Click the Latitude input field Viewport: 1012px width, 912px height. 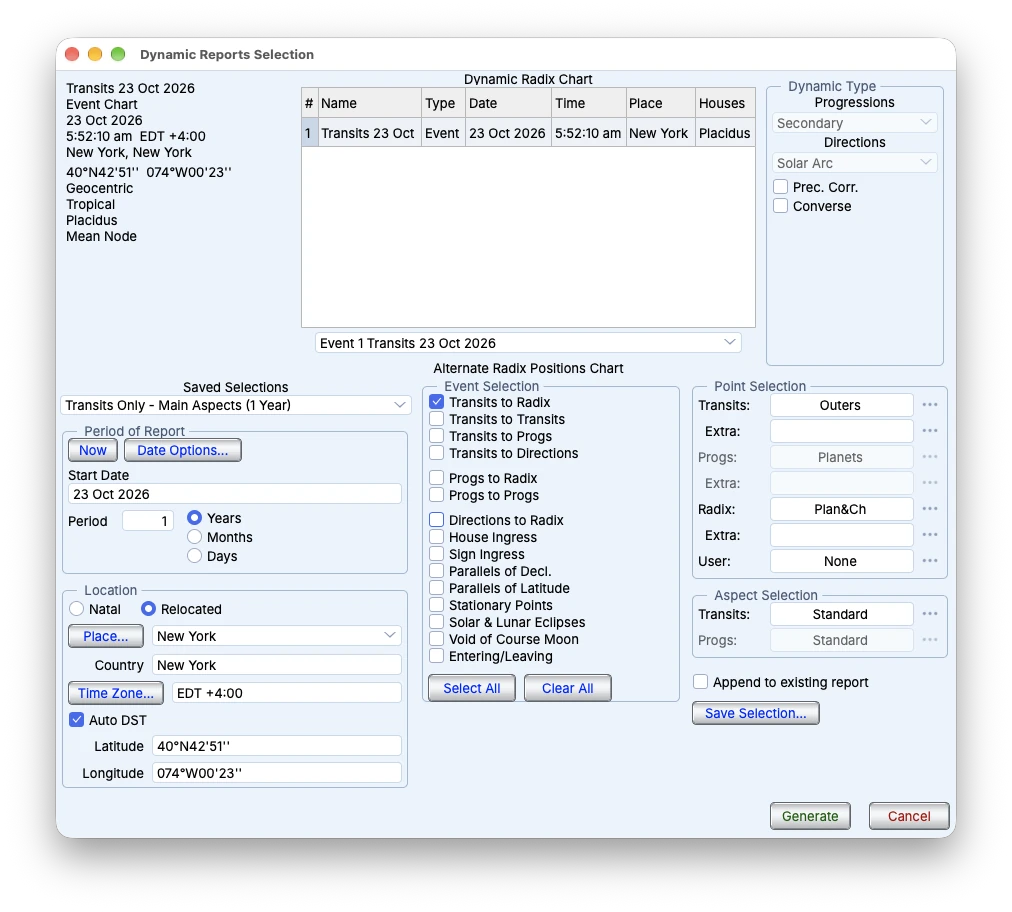tap(276, 745)
